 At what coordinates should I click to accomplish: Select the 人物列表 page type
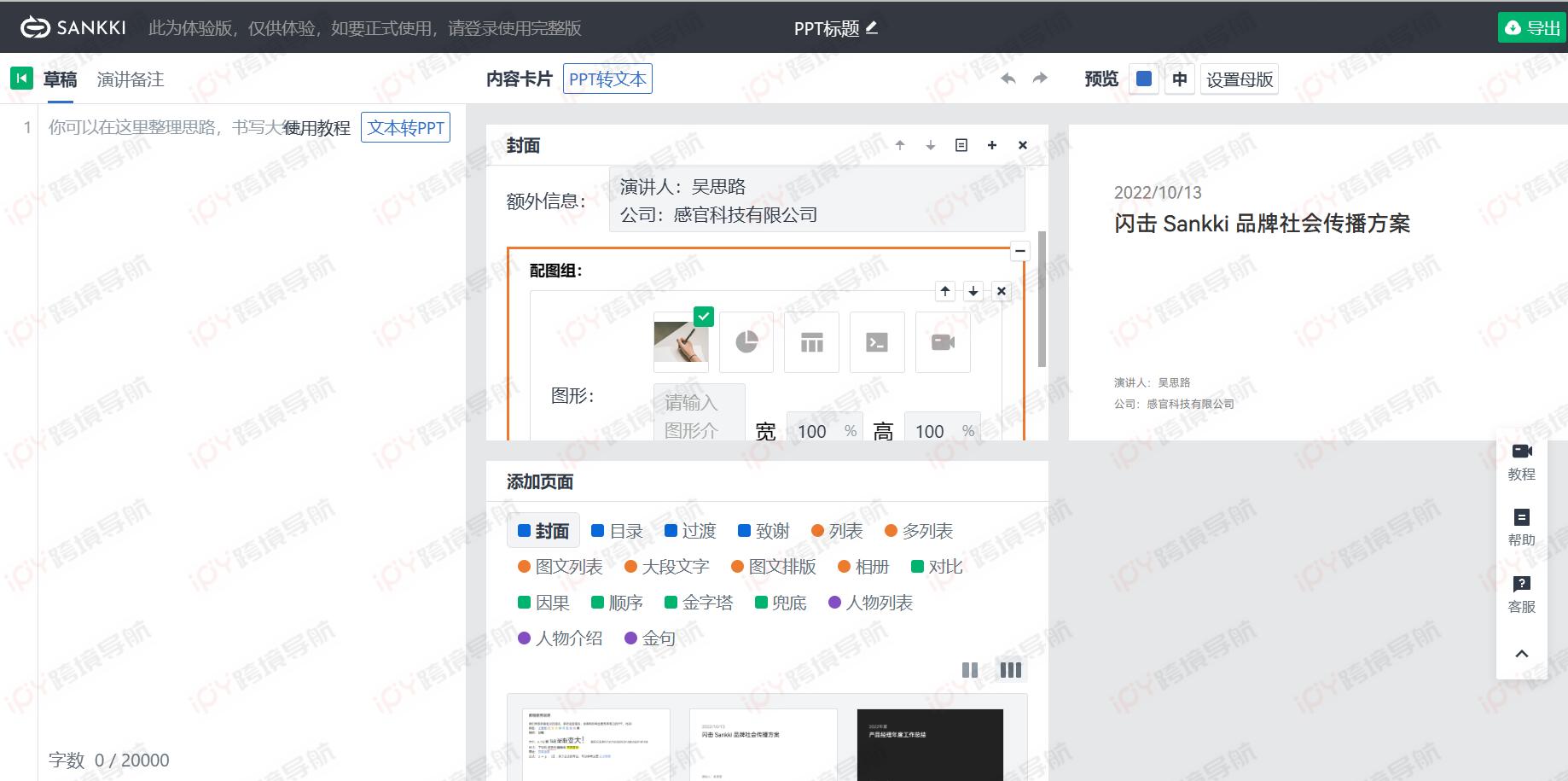point(870,603)
